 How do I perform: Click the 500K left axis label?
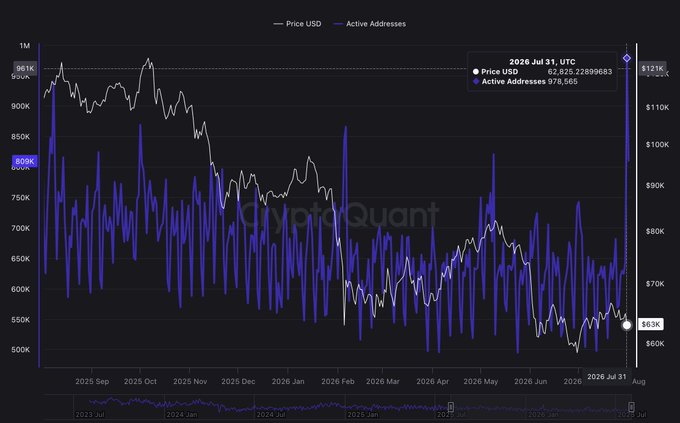pyautogui.click(x=20, y=350)
